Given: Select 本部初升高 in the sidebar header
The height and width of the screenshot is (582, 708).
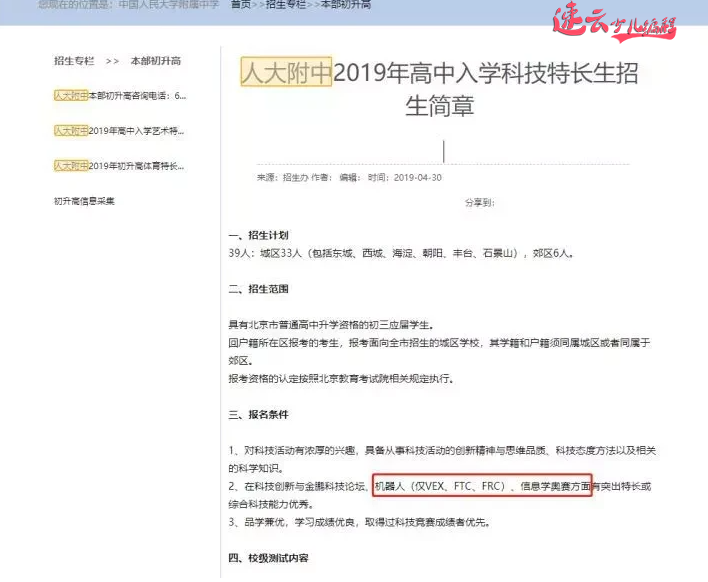Looking at the screenshot, I should 156,61.
